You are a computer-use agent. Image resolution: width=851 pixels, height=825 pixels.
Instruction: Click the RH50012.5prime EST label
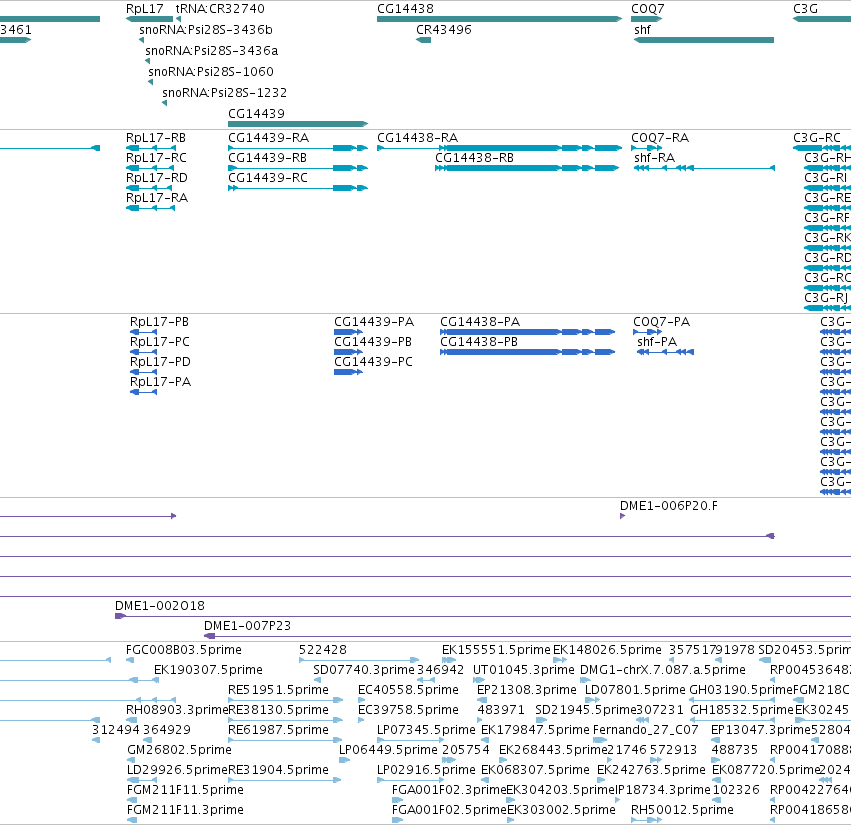pos(682,810)
